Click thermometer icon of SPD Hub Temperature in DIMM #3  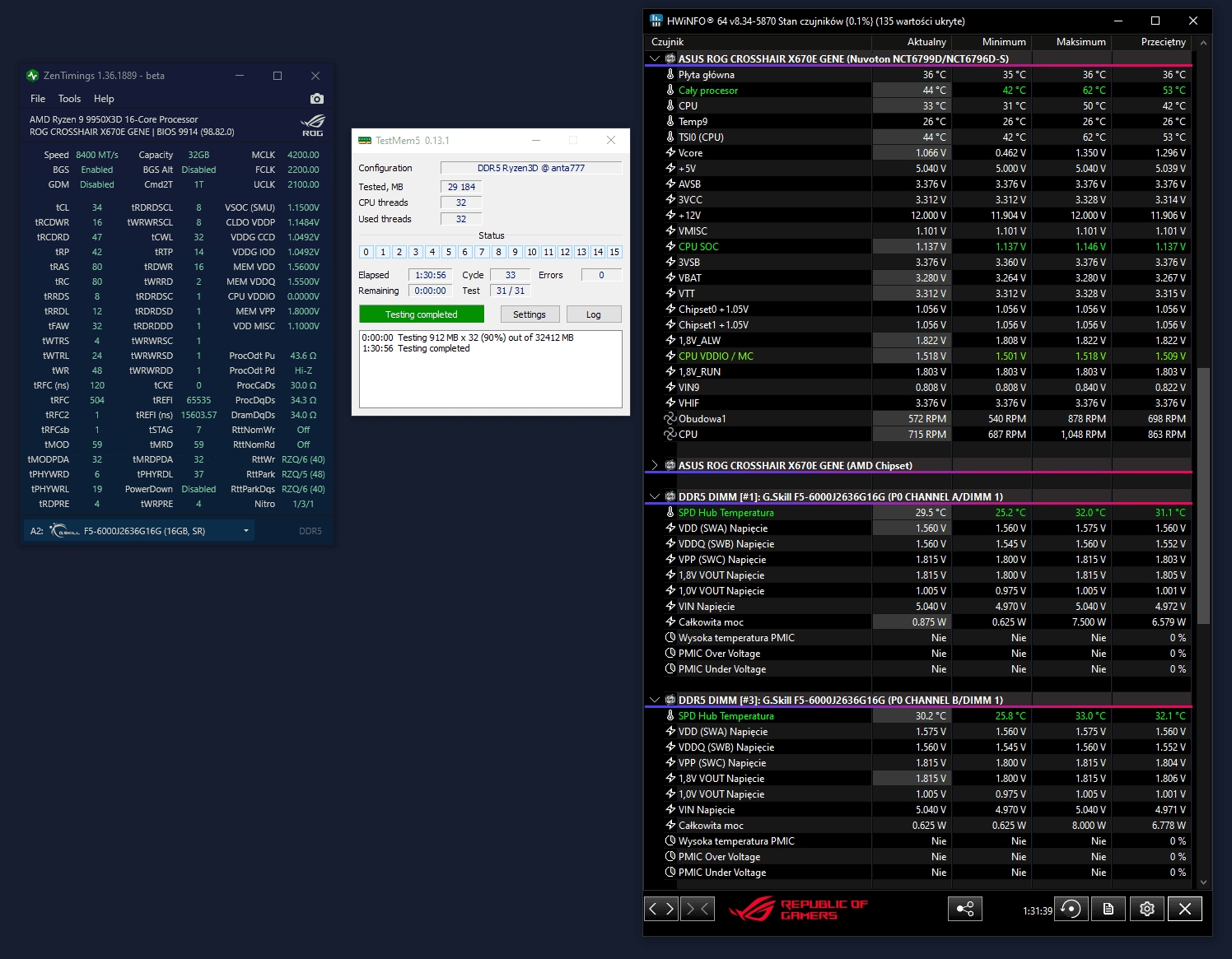[670, 715]
